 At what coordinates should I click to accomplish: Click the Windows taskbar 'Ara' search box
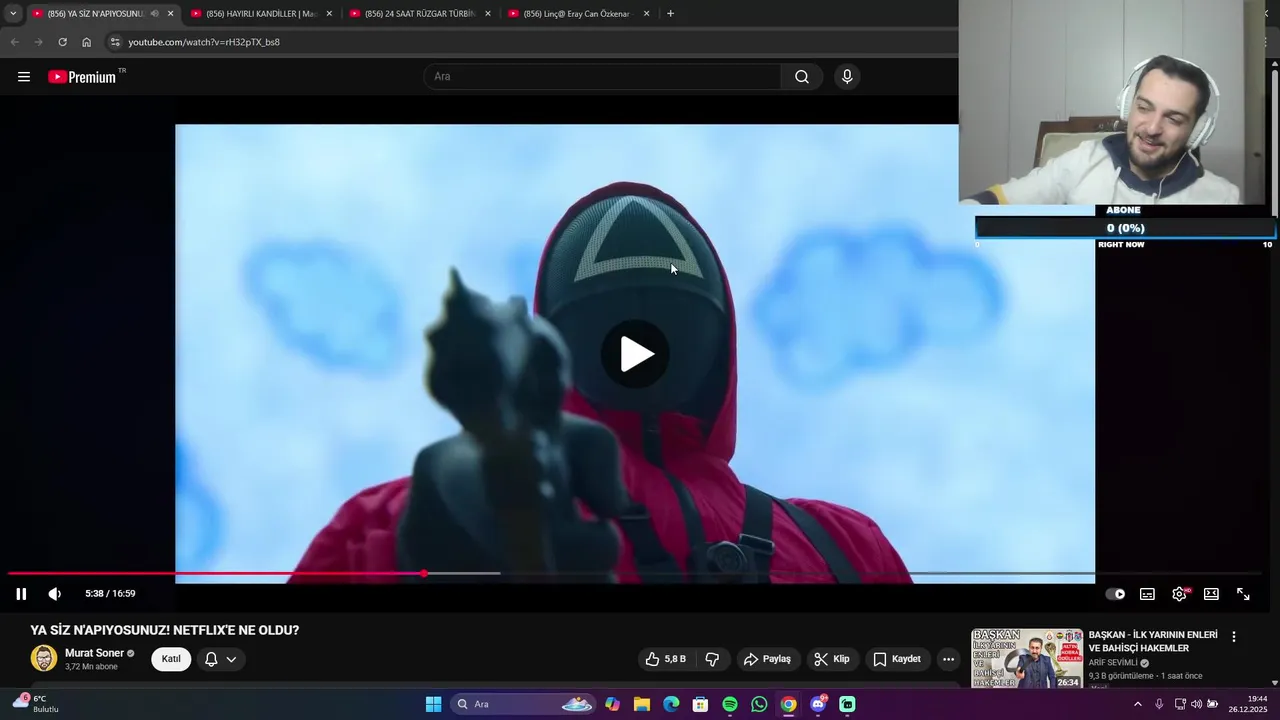pyautogui.click(x=524, y=705)
